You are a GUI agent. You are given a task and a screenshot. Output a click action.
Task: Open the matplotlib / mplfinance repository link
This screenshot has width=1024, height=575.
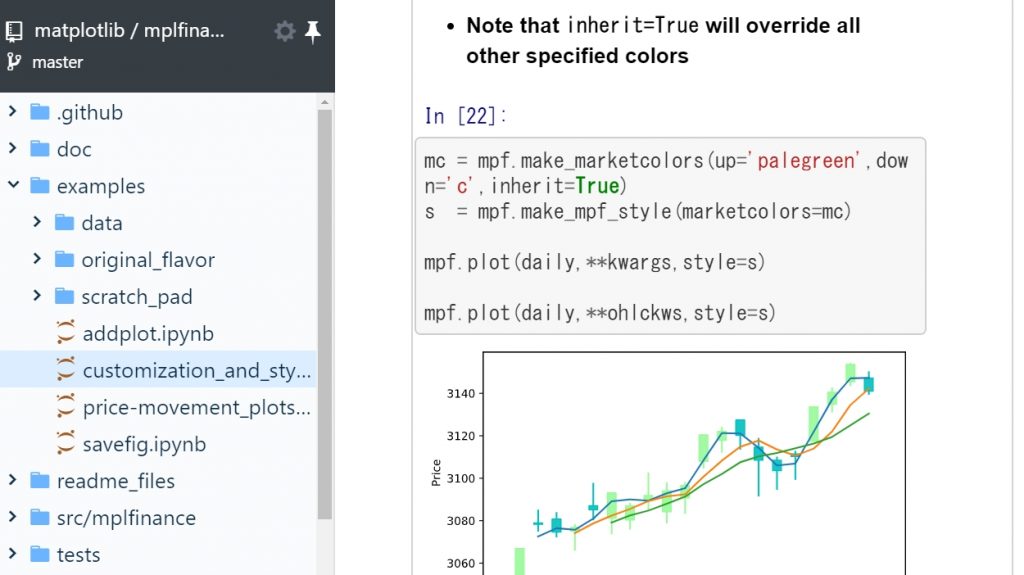click(x=129, y=31)
